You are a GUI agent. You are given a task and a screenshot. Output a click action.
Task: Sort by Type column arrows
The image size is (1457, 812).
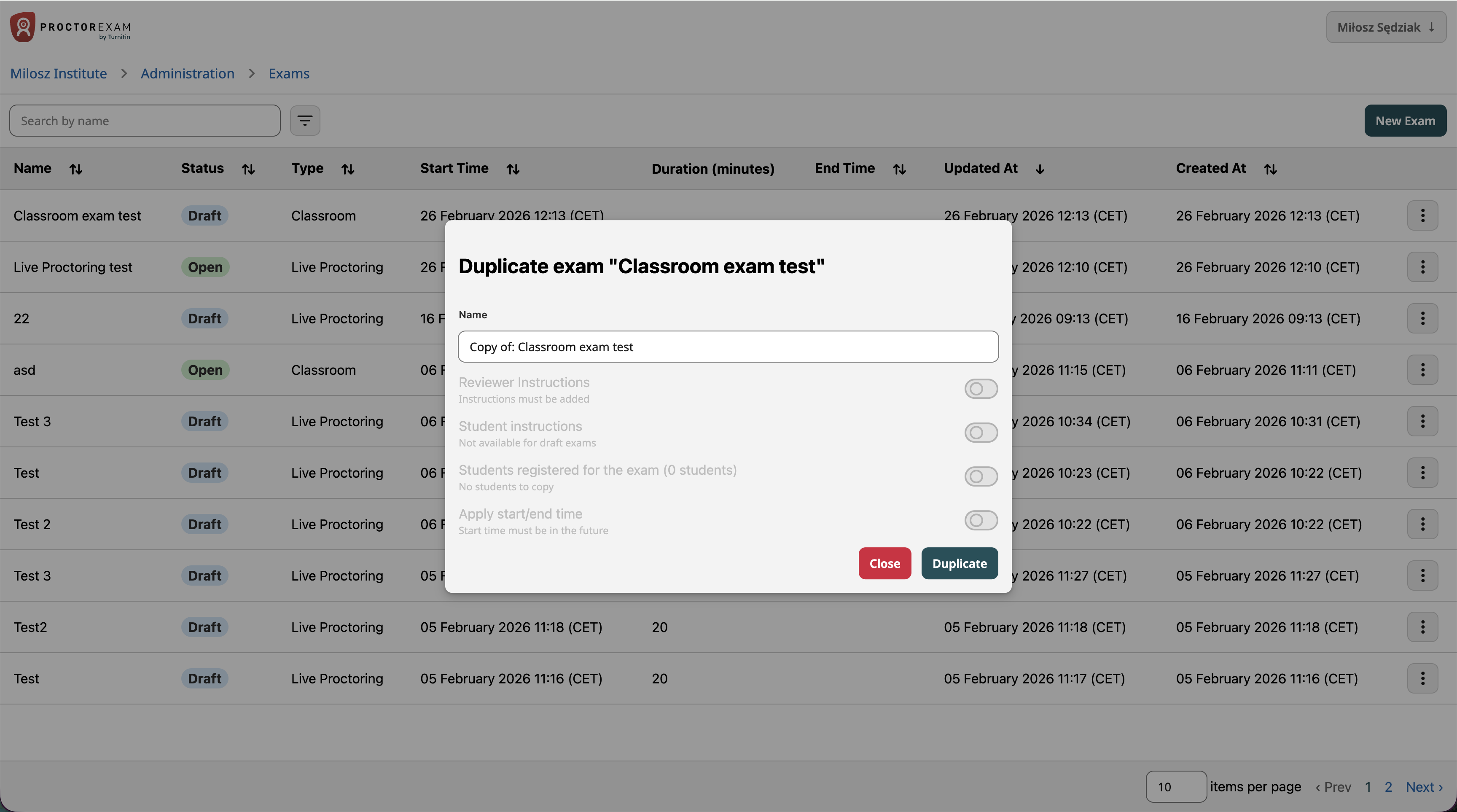click(x=348, y=169)
